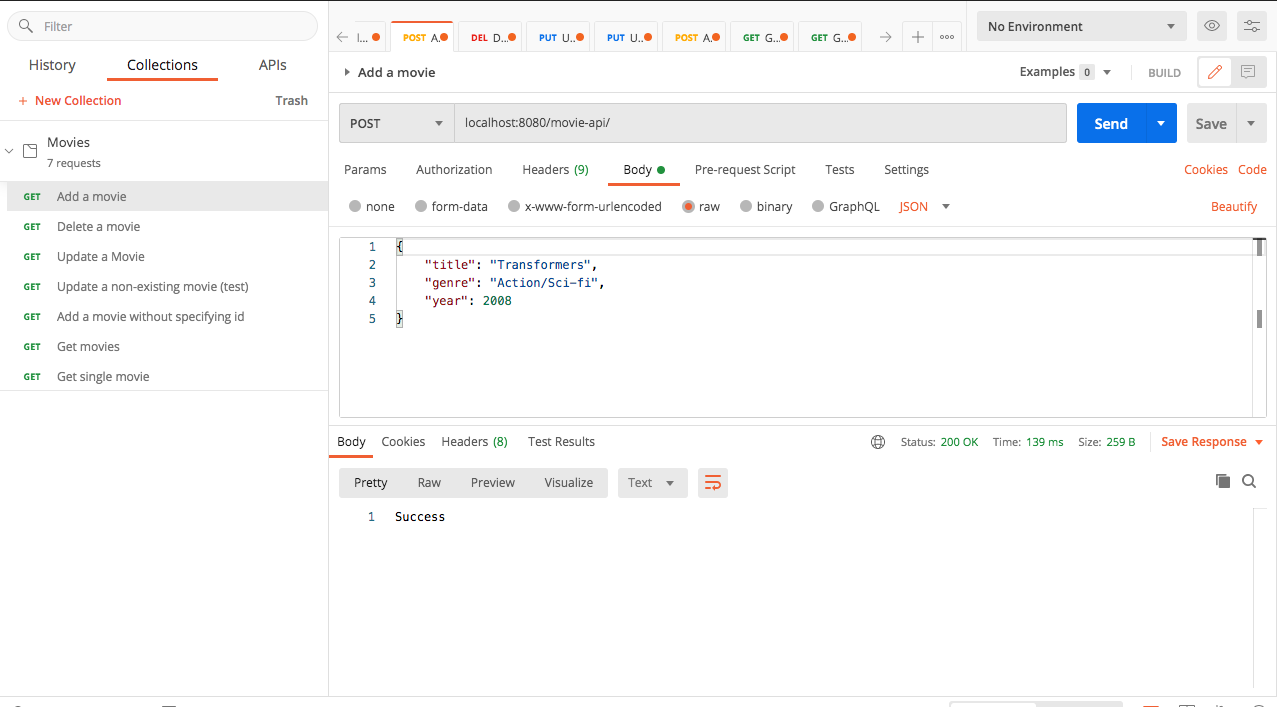1277x707 pixels.
Task: Click the request body editor scrollbar thumb
Action: (x=1259, y=319)
